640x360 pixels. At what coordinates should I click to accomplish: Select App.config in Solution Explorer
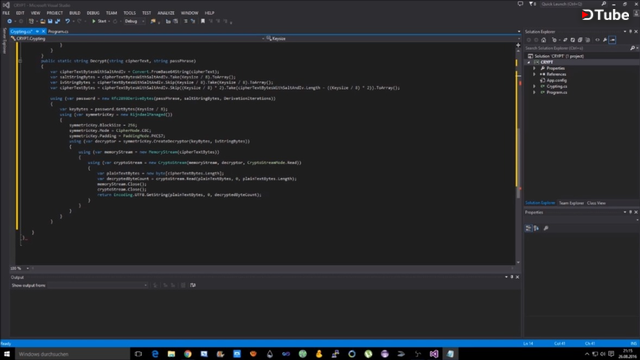click(556, 80)
